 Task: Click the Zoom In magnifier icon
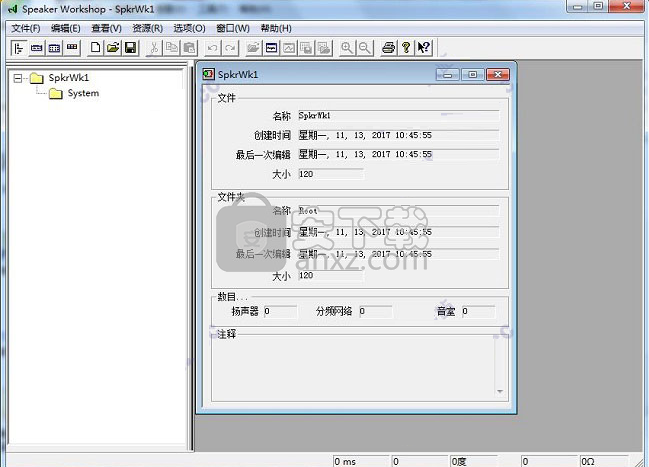[x=347, y=48]
